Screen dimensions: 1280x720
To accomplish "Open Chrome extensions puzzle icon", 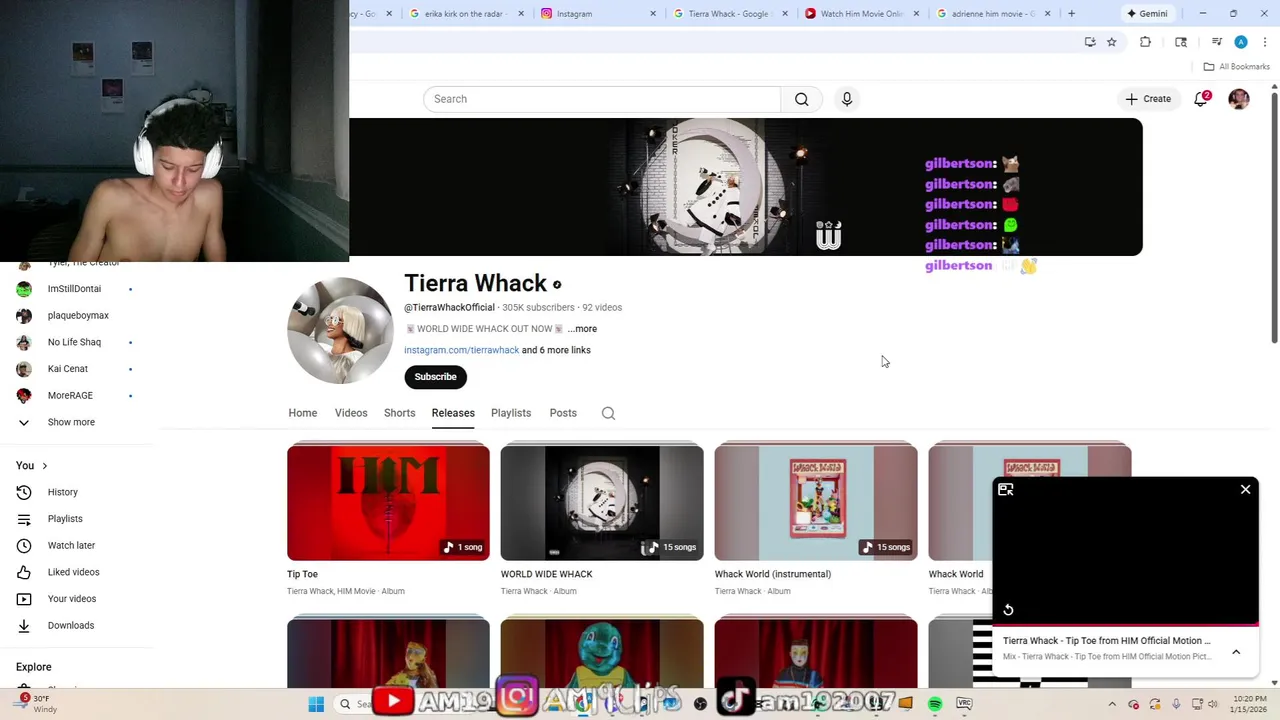I will click(1146, 42).
